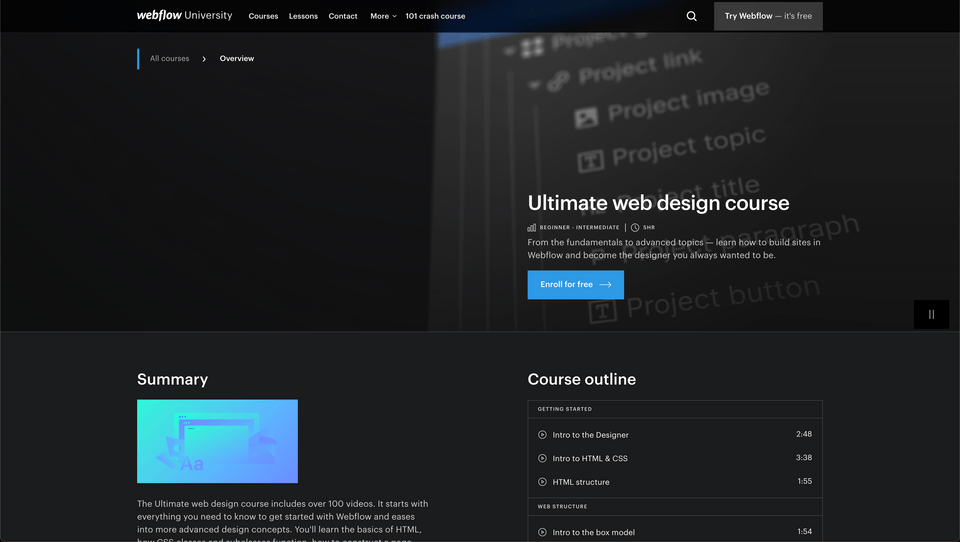Click play icon for Intro to the box model
Image resolution: width=960 pixels, height=542 pixels.
(x=542, y=532)
